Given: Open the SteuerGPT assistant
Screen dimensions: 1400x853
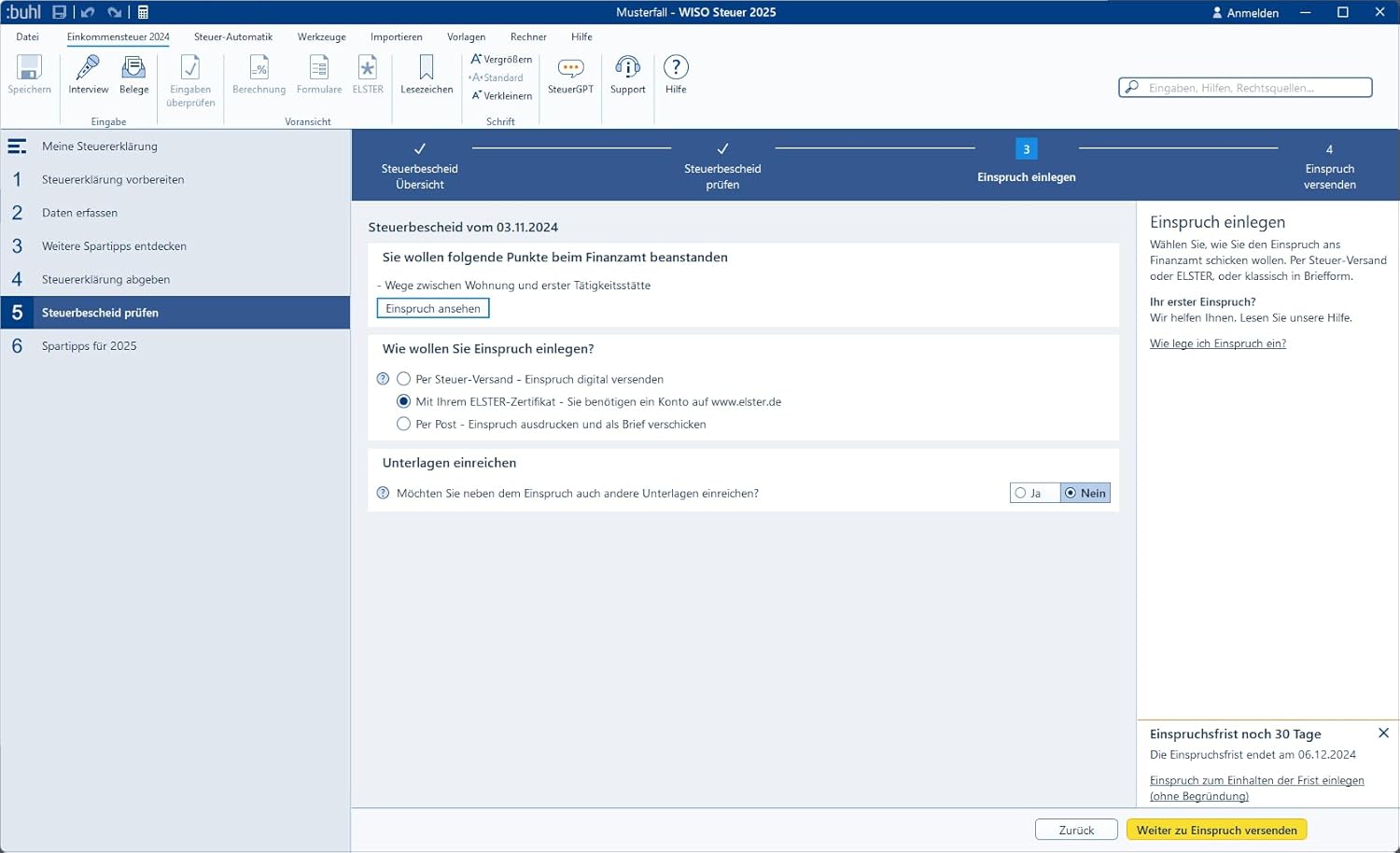Looking at the screenshot, I should 570,75.
